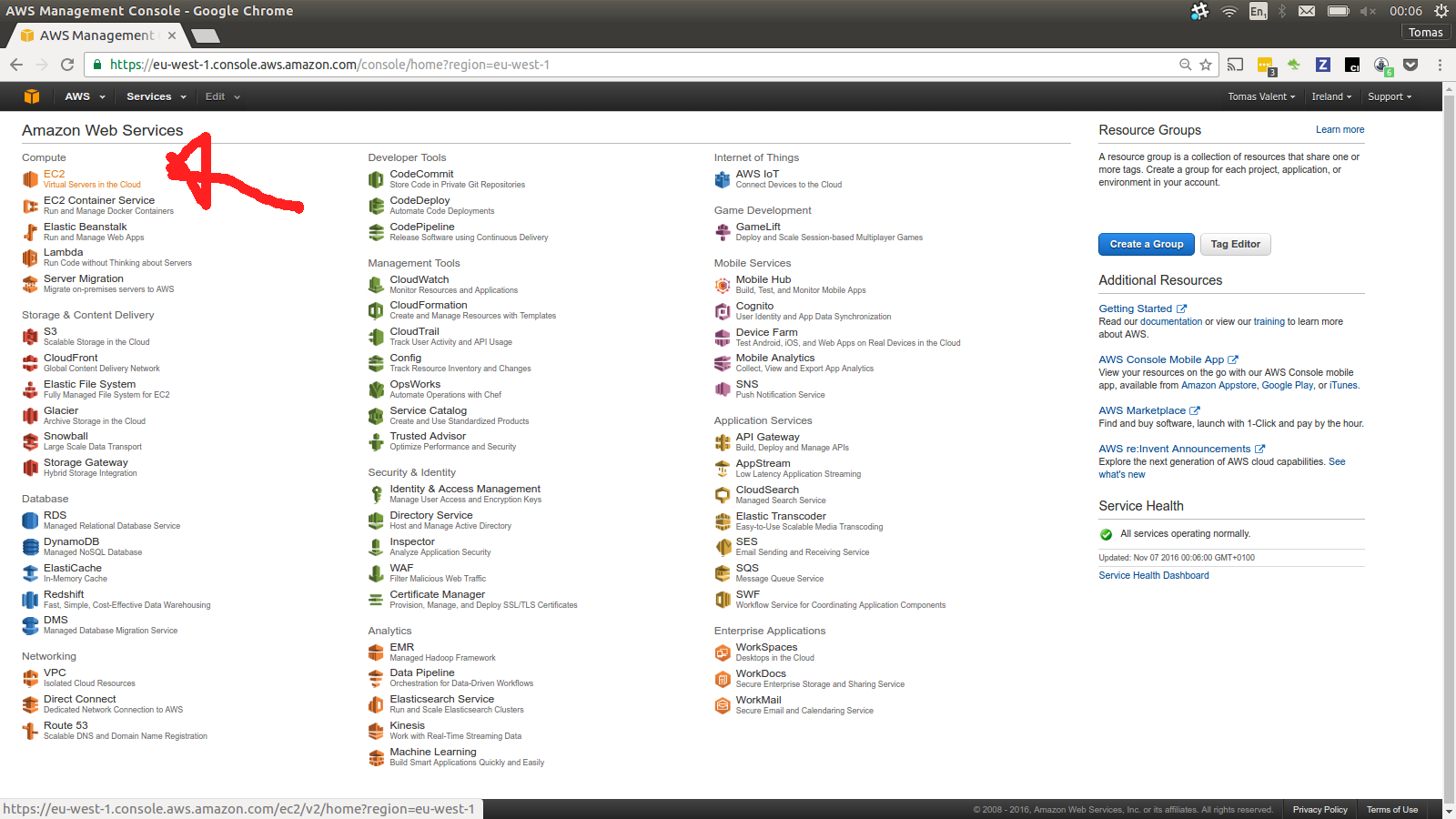1456x819 pixels.
Task: Click the system clock 00:06
Action: coord(1406,11)
